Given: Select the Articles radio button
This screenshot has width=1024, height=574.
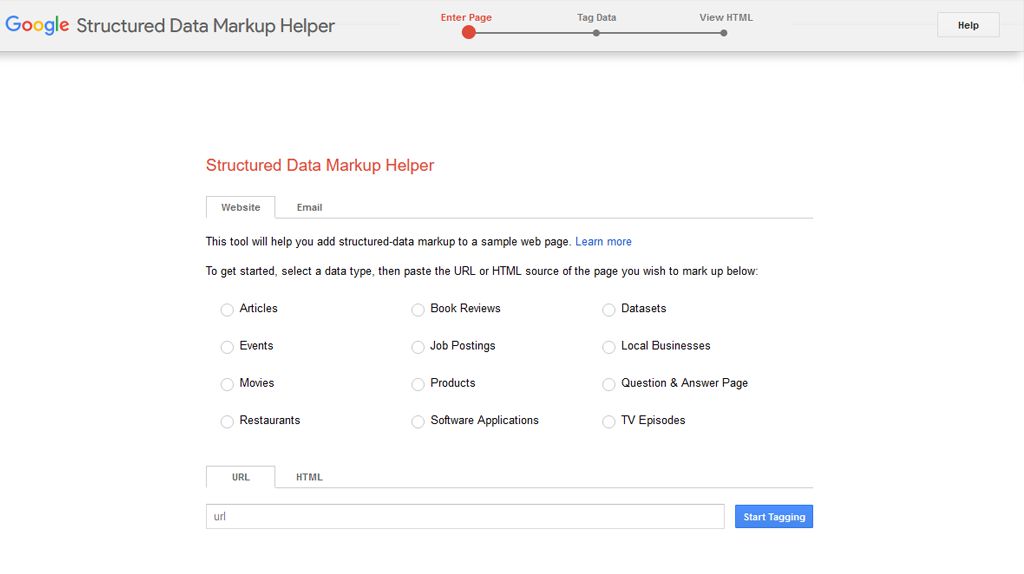Looking at the screenshot, I should pyautogui.click(x=227, y=310).
